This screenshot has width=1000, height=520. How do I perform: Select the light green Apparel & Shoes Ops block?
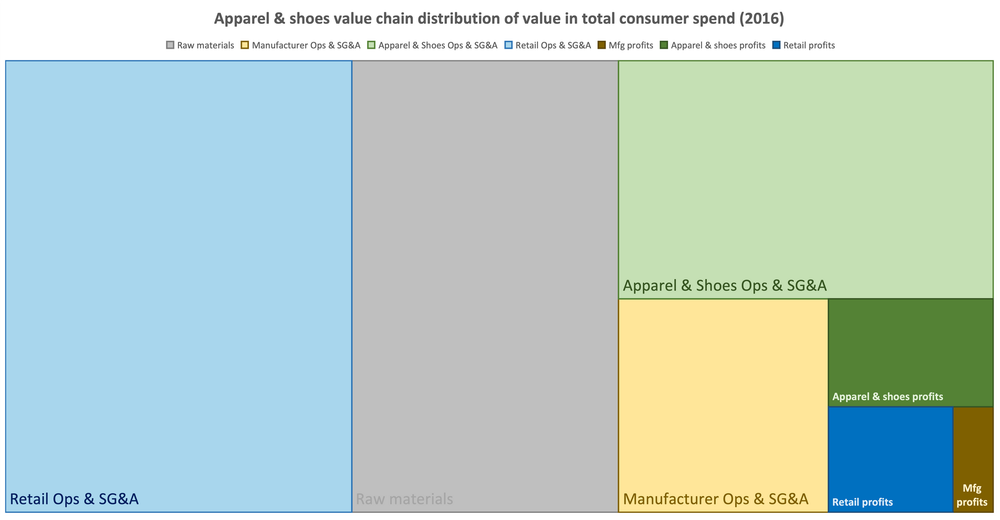(x=805, y=179)
